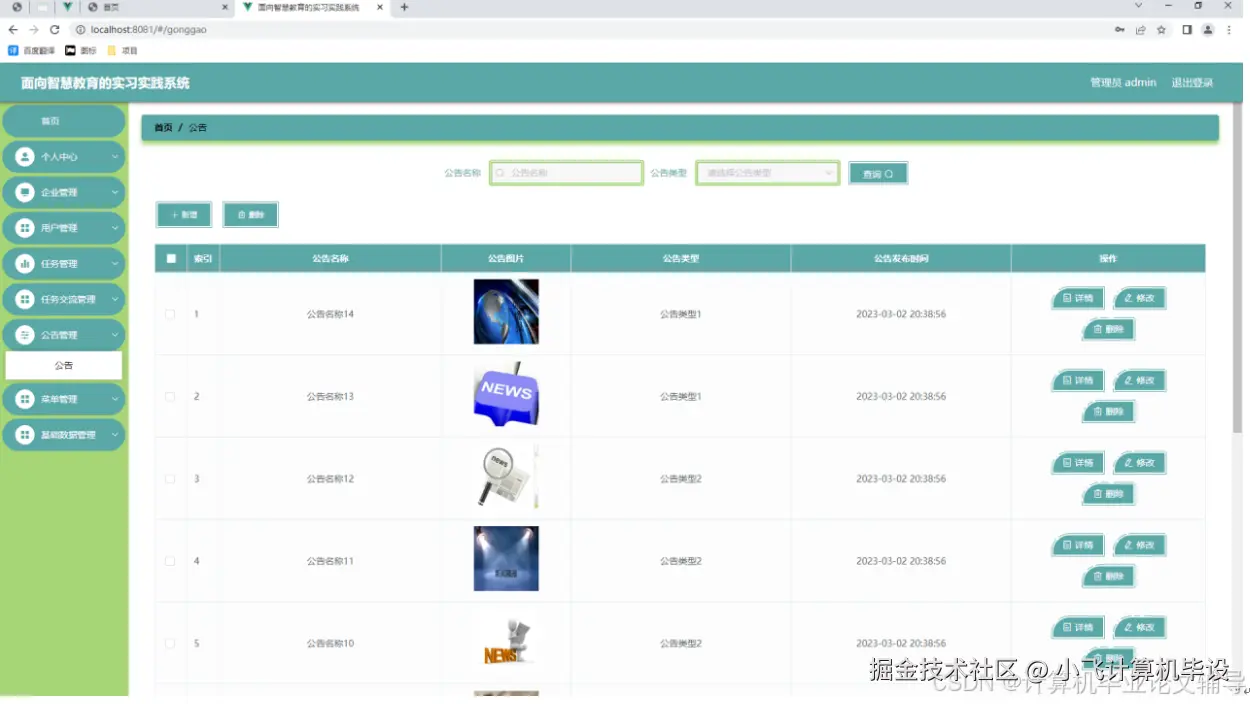Open the 公告类型 dropdown selector
Viewport: 1250px width, 704px height.
[x=768, y=173]
